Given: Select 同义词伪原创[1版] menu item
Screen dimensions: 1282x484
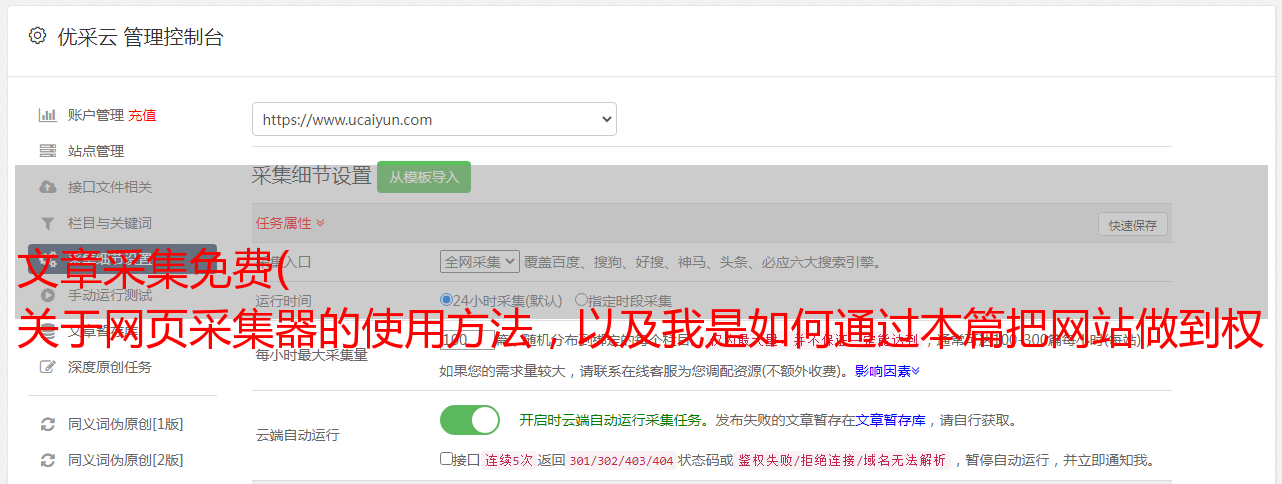Looking at the screenshot, I should click(126, 424).
